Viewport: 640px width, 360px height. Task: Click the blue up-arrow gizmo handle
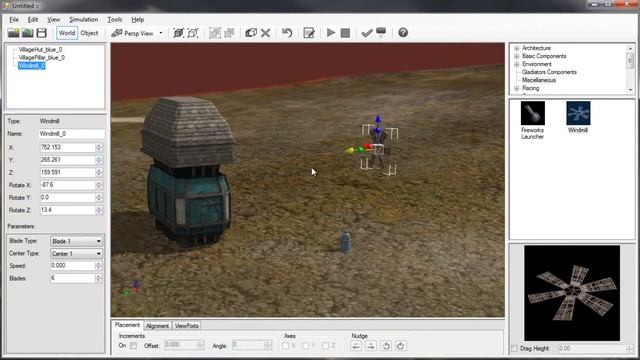(x=378, y=120)
